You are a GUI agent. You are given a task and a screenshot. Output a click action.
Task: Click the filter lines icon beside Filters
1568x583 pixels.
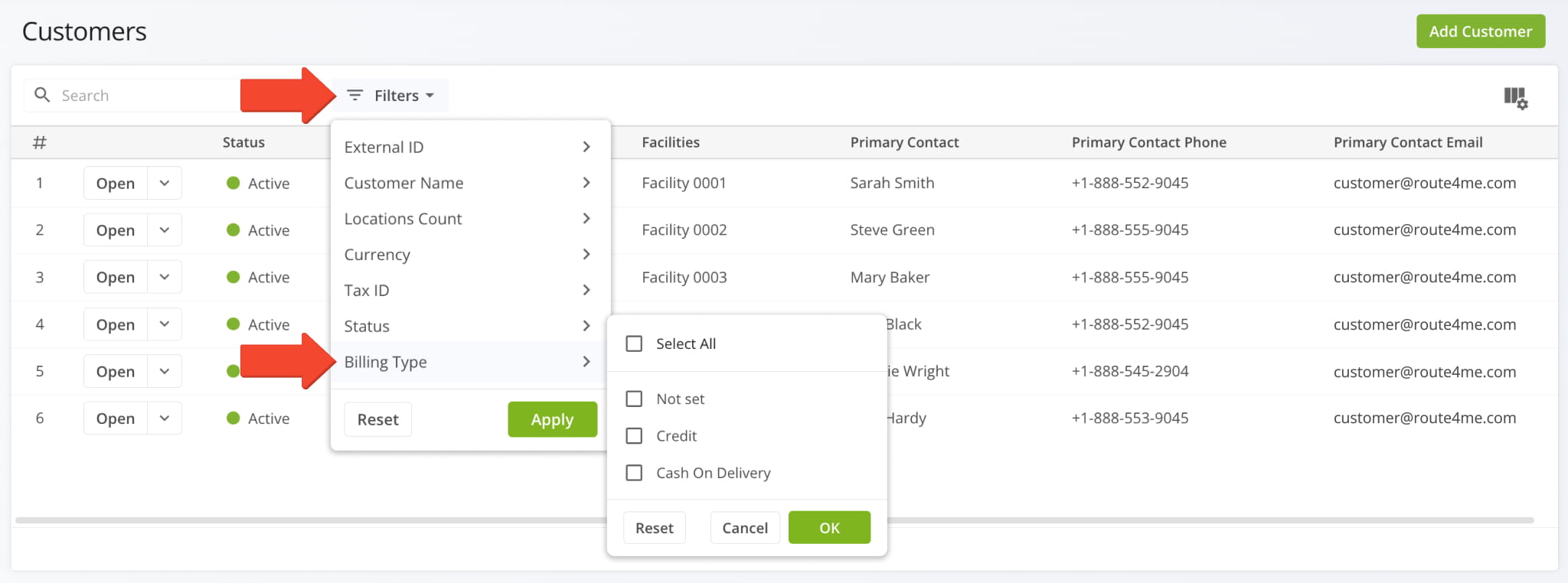click(x=354, y=95)
